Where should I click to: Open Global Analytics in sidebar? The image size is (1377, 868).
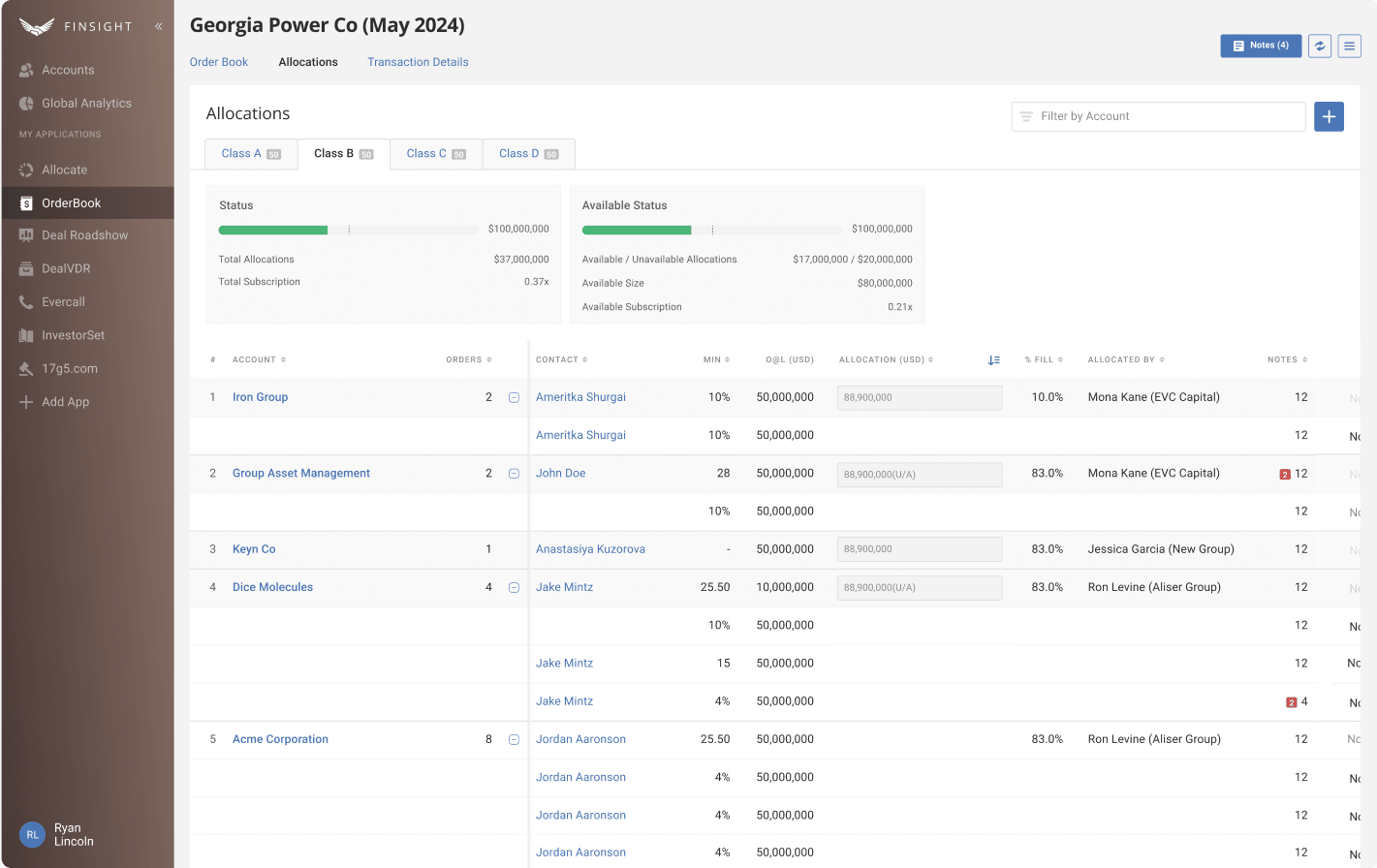click(x=86, y=104)
